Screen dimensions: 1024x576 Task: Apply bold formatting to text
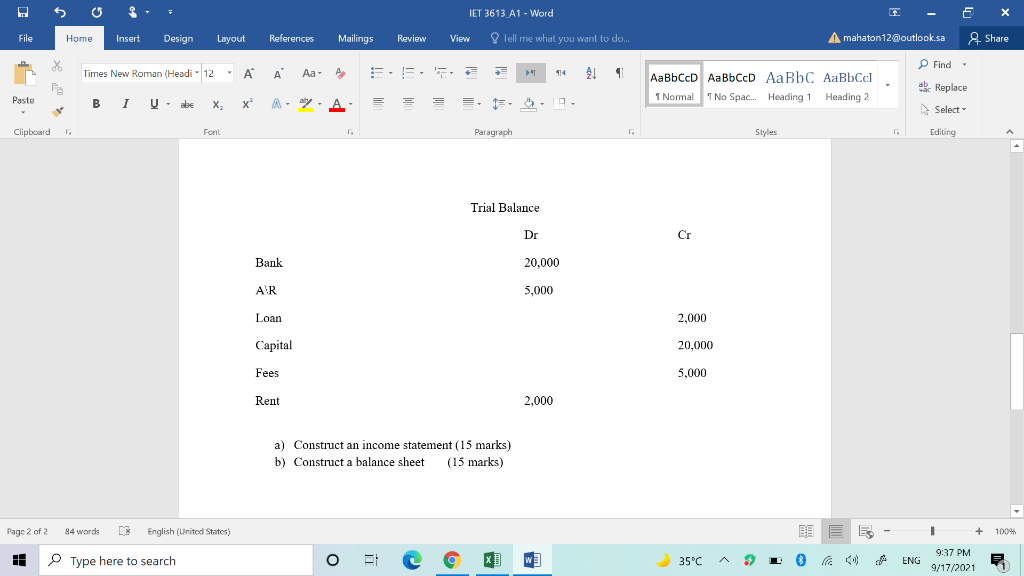click(96, 103)
